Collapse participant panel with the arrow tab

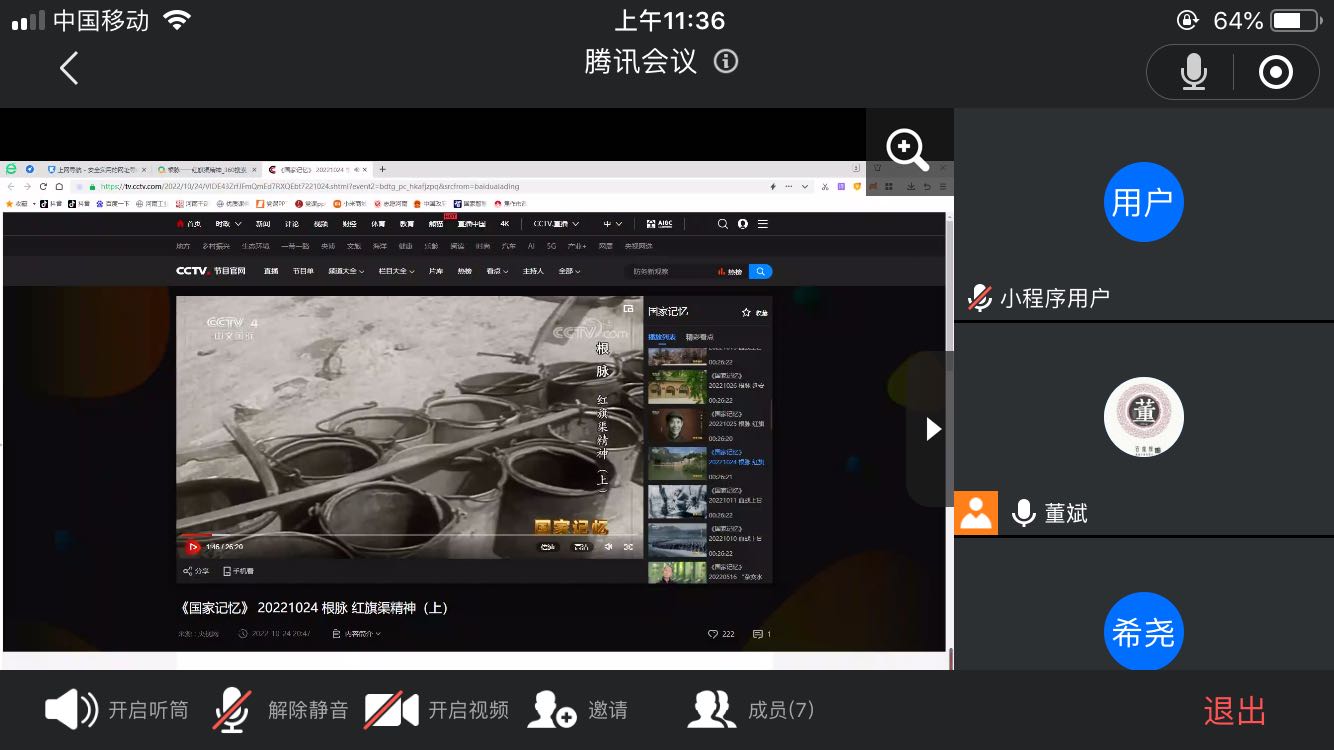[x=931, y=429]
